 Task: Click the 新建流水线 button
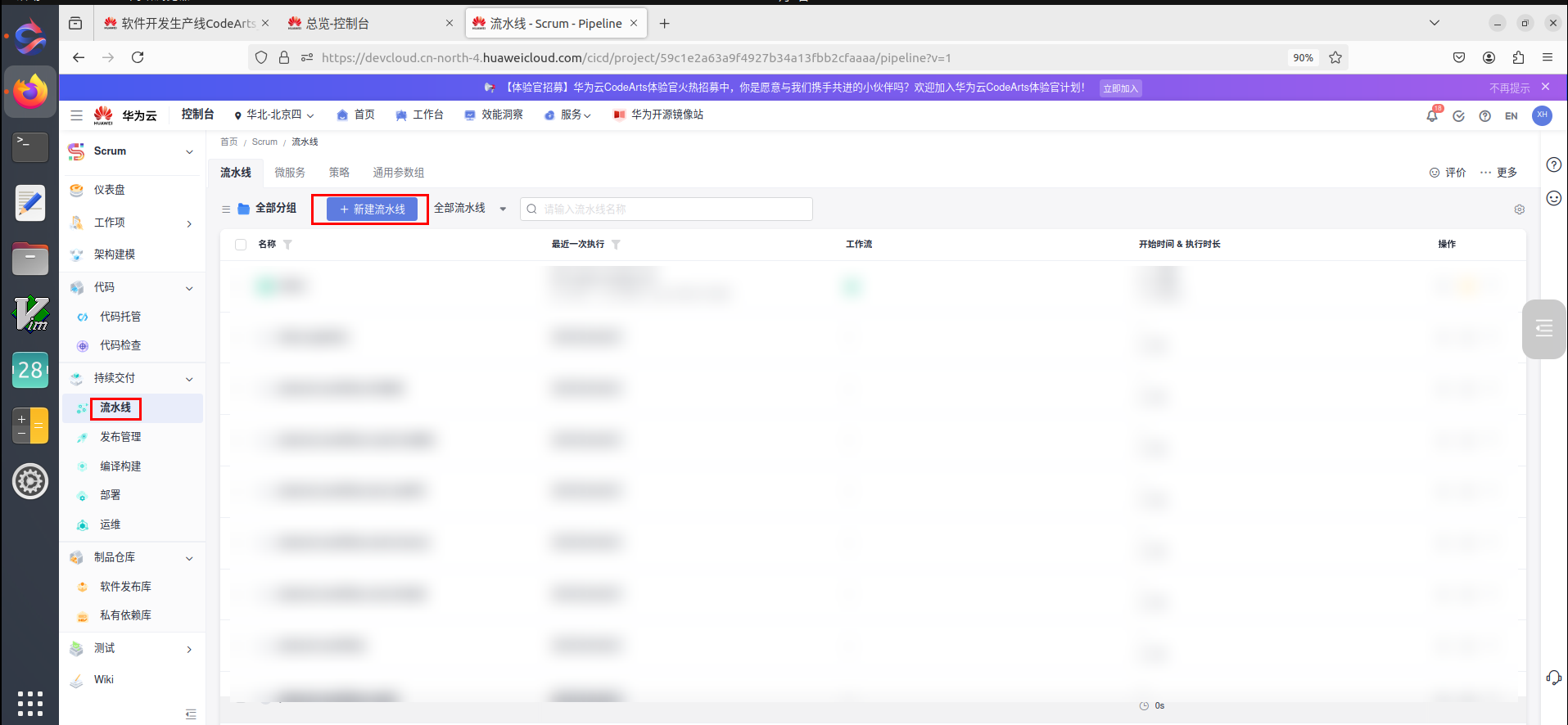[373, 209]
